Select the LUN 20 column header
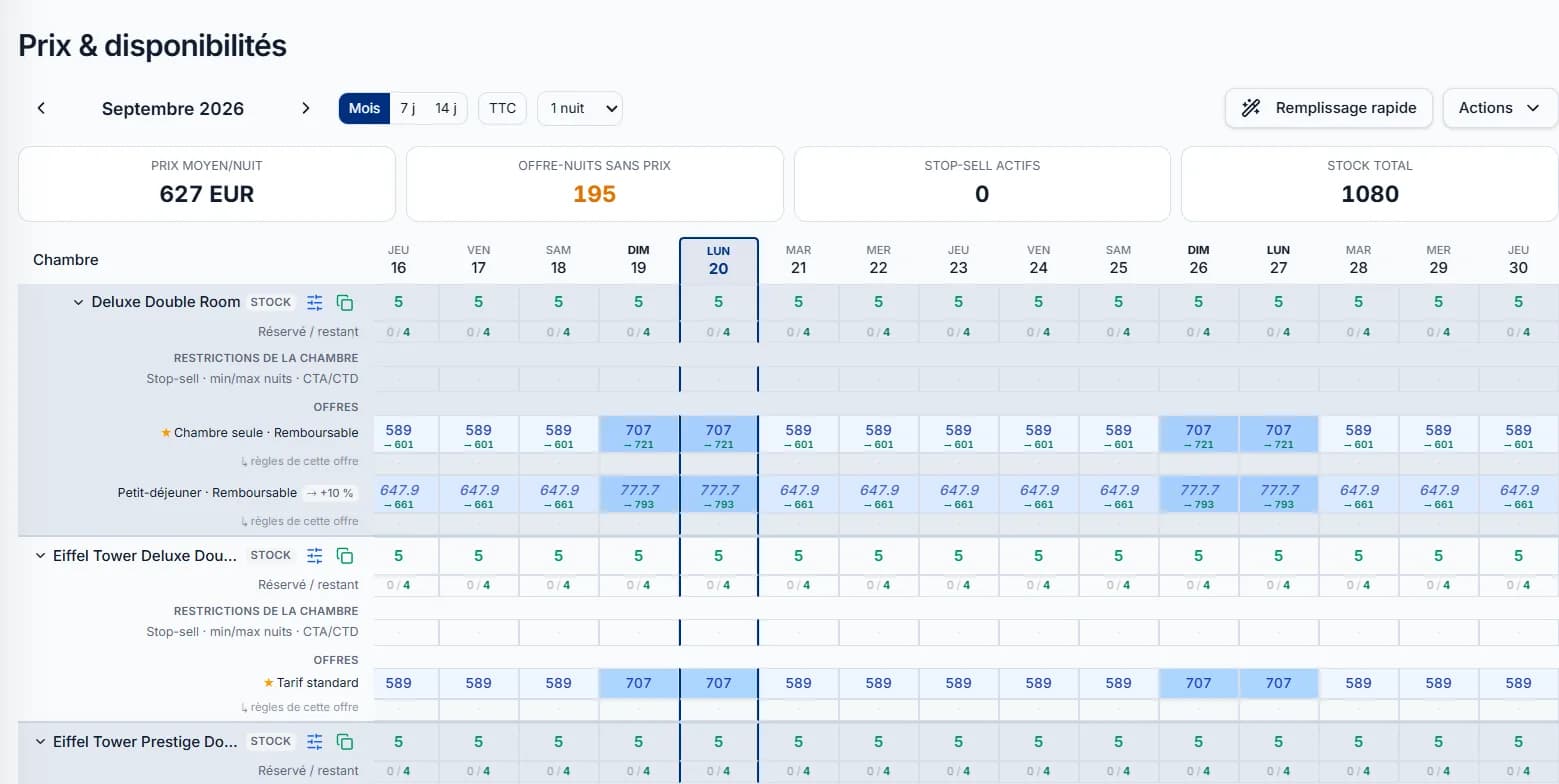1559x784 pixels. [718, 260]
